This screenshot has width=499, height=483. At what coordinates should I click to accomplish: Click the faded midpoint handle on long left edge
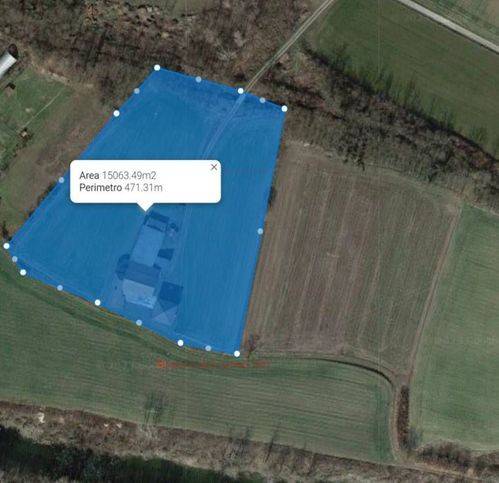click(61, 180)
